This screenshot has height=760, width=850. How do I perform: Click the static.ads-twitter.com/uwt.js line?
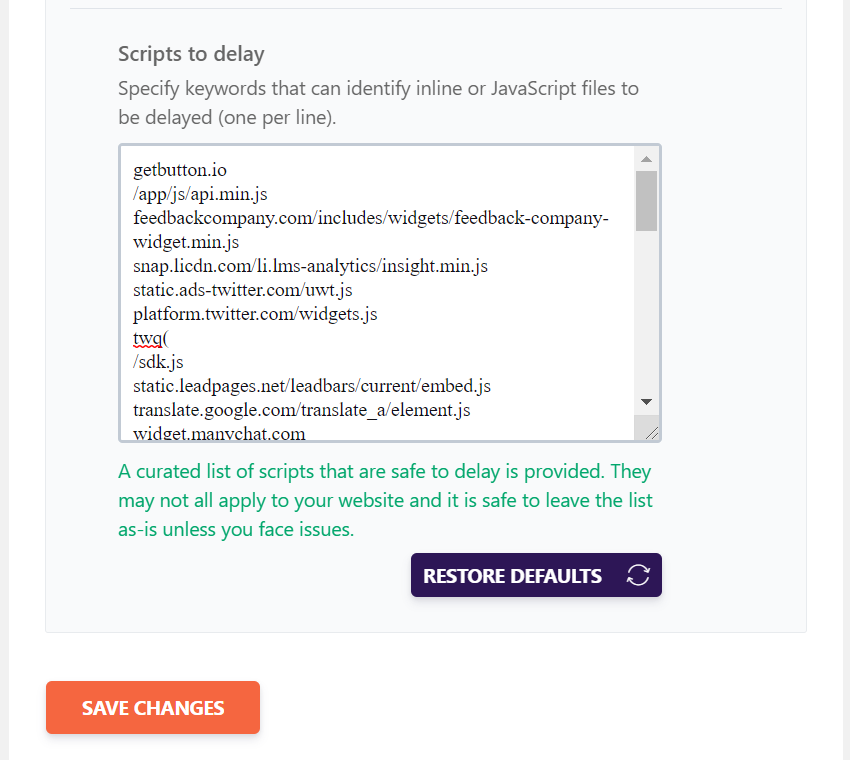(x=242, y=290)
